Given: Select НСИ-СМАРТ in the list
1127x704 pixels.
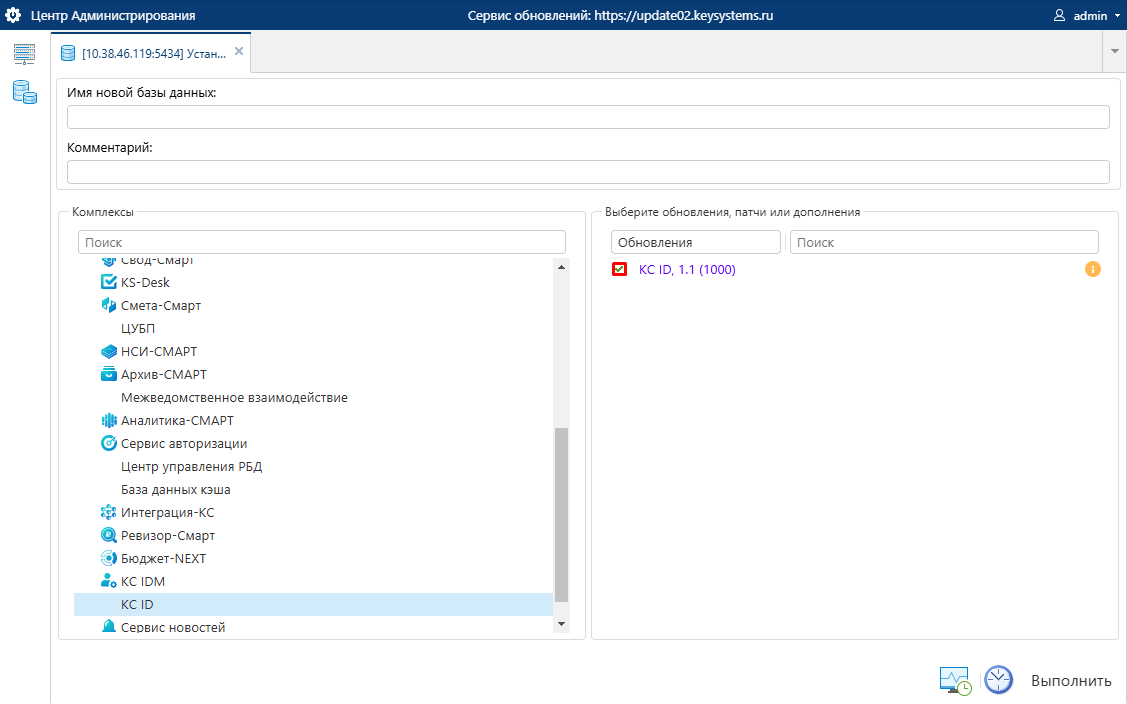Looking at the screenshot, I should 159,352.
